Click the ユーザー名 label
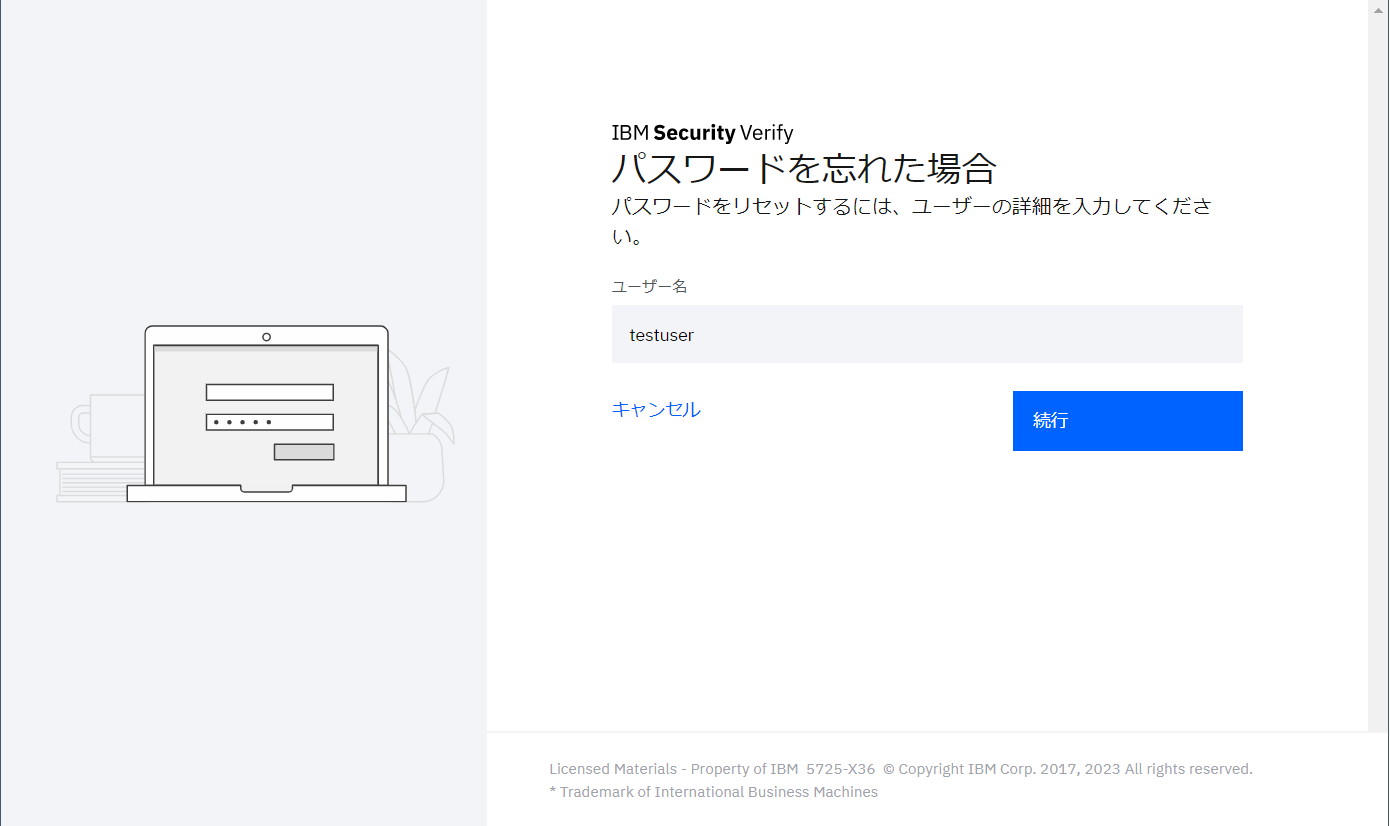 649,286
